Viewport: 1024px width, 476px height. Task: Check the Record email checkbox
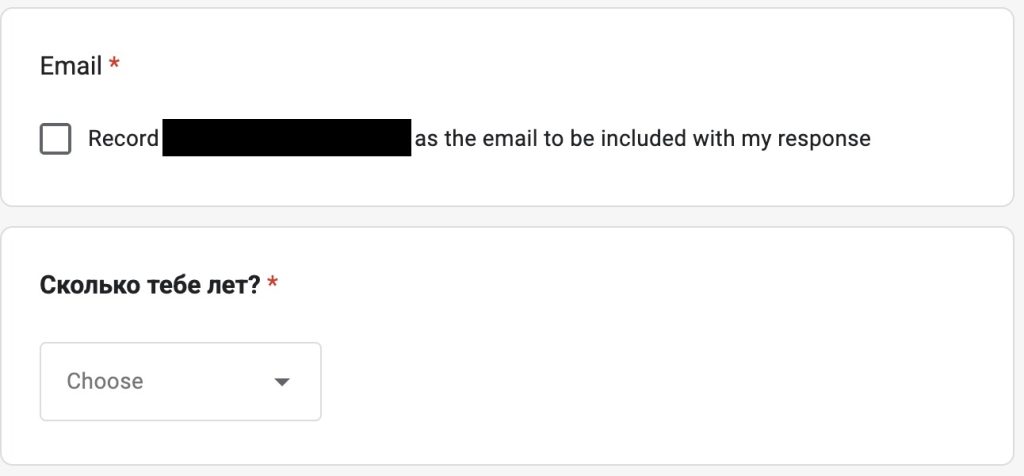click(x=55, y=139)
